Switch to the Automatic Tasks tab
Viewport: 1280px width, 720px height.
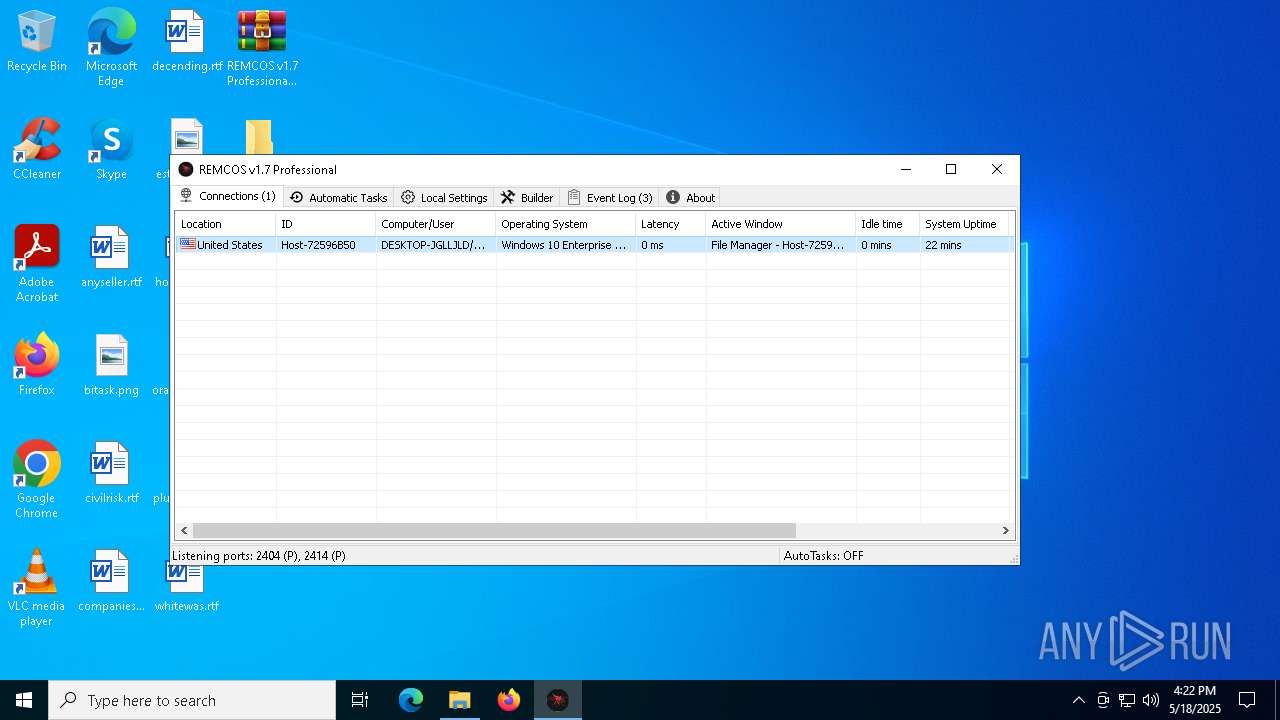[338, 198]
